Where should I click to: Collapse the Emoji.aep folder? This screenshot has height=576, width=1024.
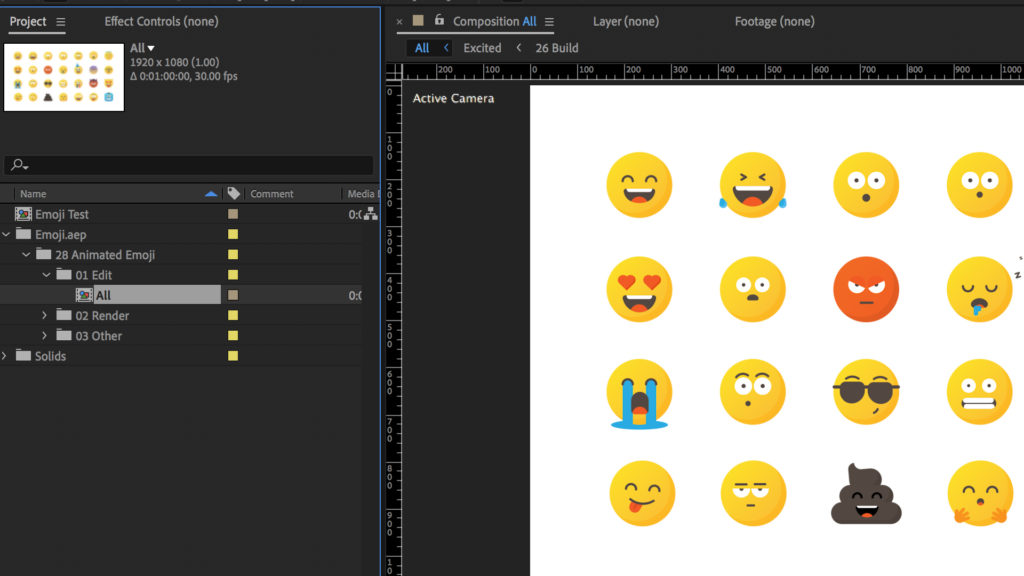(7, 235)
